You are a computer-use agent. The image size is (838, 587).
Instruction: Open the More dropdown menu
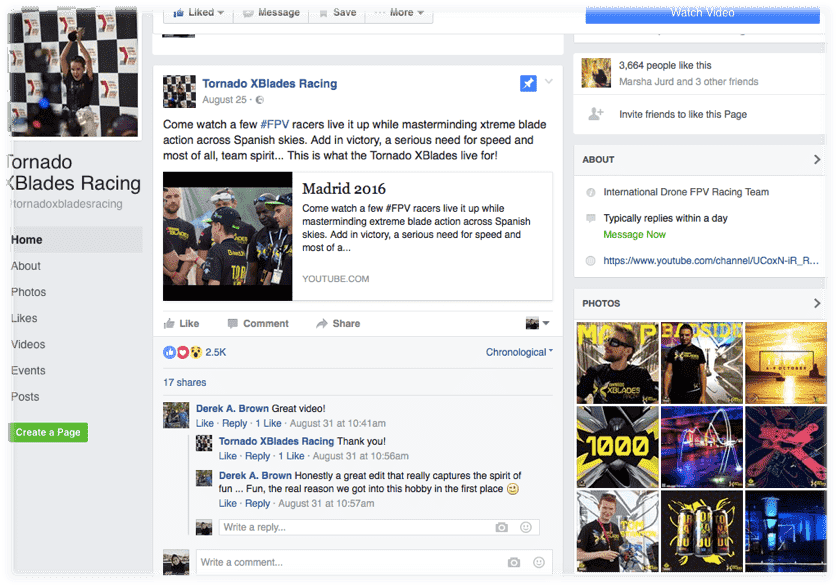point(399,12)
